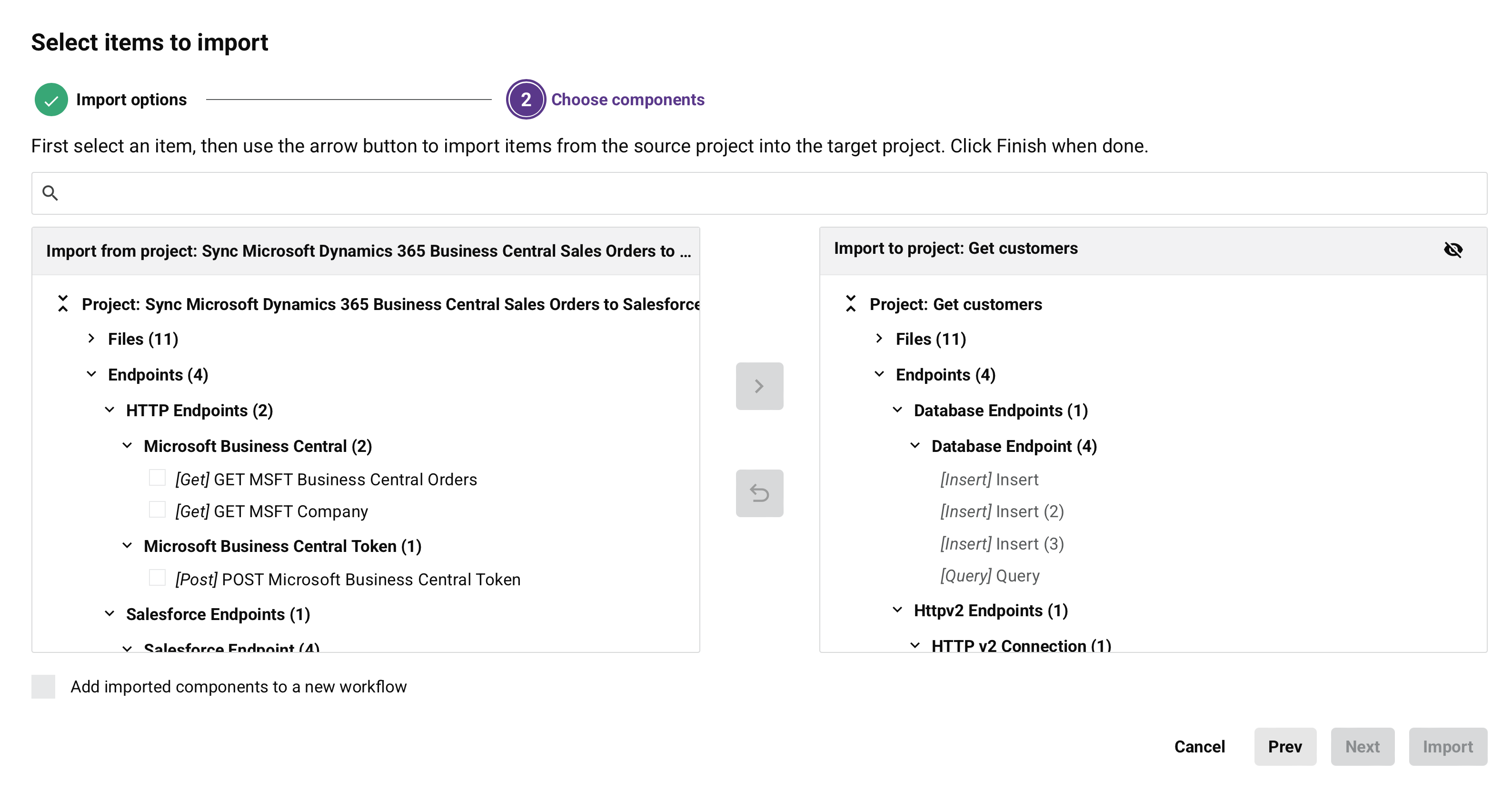Collapse the HTTP Endpoints (2) group
This screenshot has height=801, width=1512.
pyautogui.click(x=109, y=409)
